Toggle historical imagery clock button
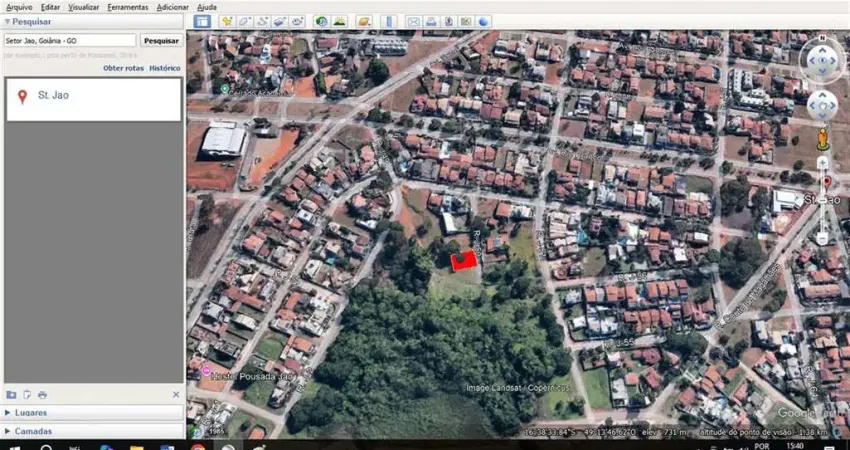The width and height of the screenshot is (850, 450). pos(321,21)
